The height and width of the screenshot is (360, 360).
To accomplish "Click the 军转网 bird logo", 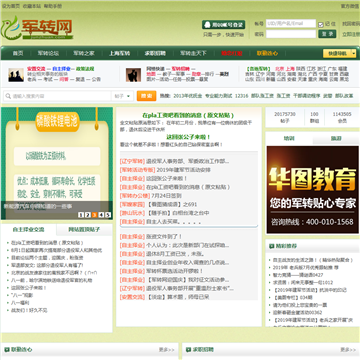I will (36, 28).
